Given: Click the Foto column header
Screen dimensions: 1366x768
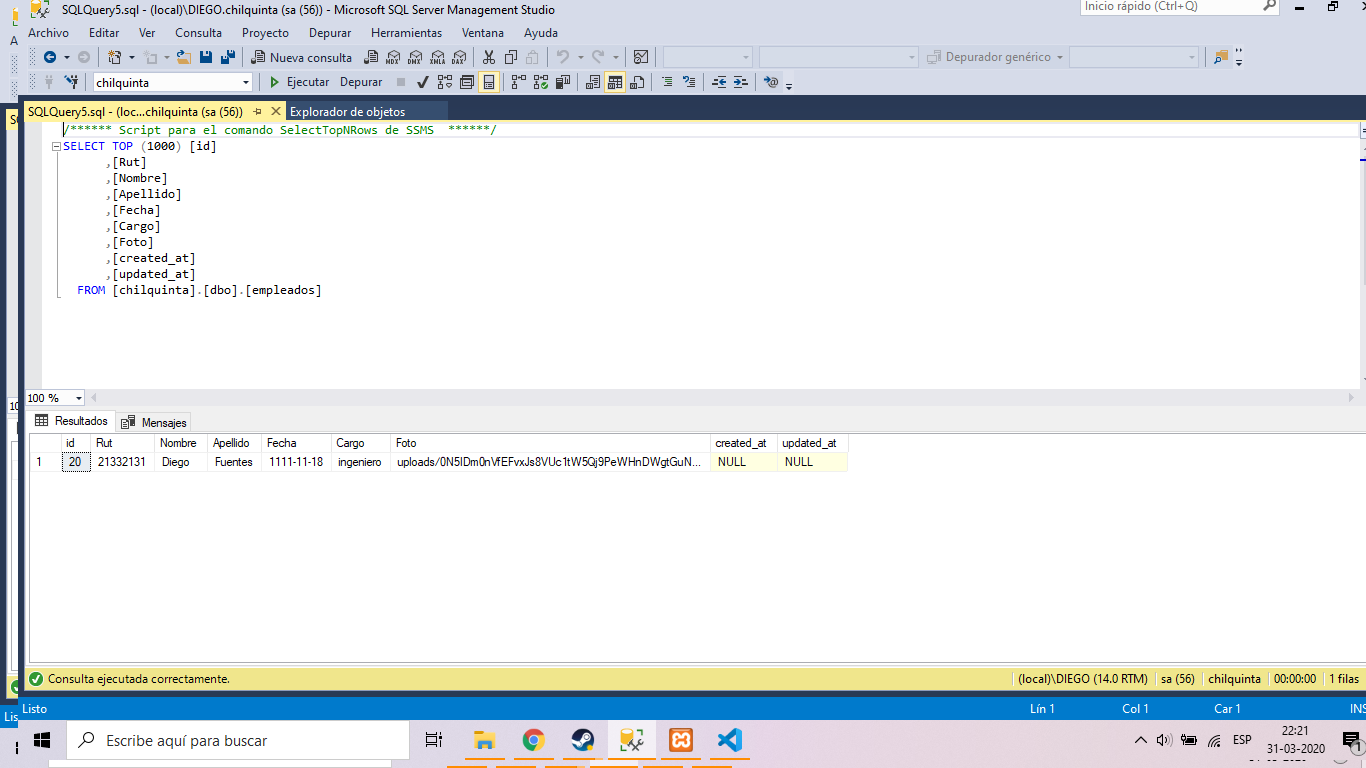Looking at the screenshot, I should tap(551, 443).
